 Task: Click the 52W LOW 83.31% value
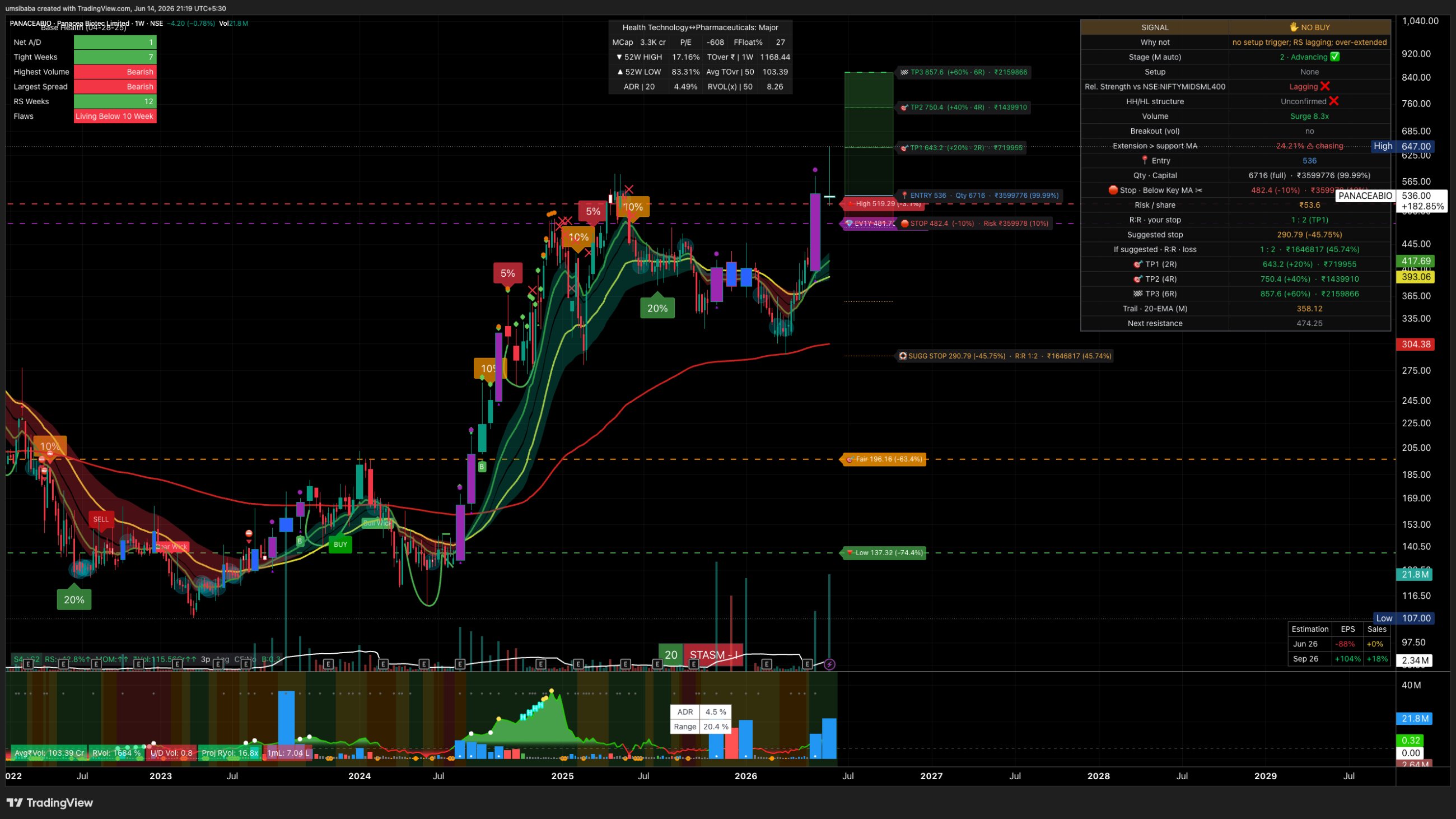pyautogui.click(x=685, y=72)
